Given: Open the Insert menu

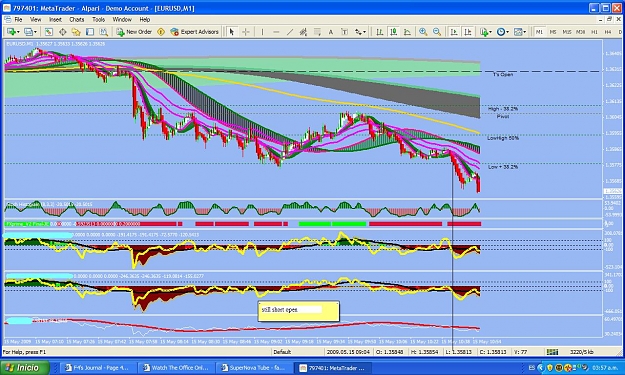Looking at the screenshot, I should pos(55,19).
